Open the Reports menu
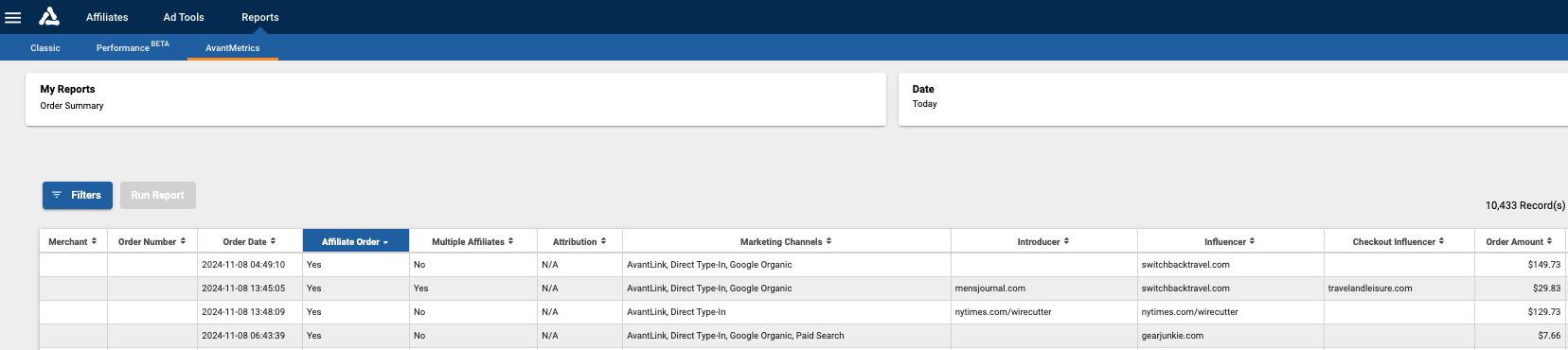 (259, 17)
